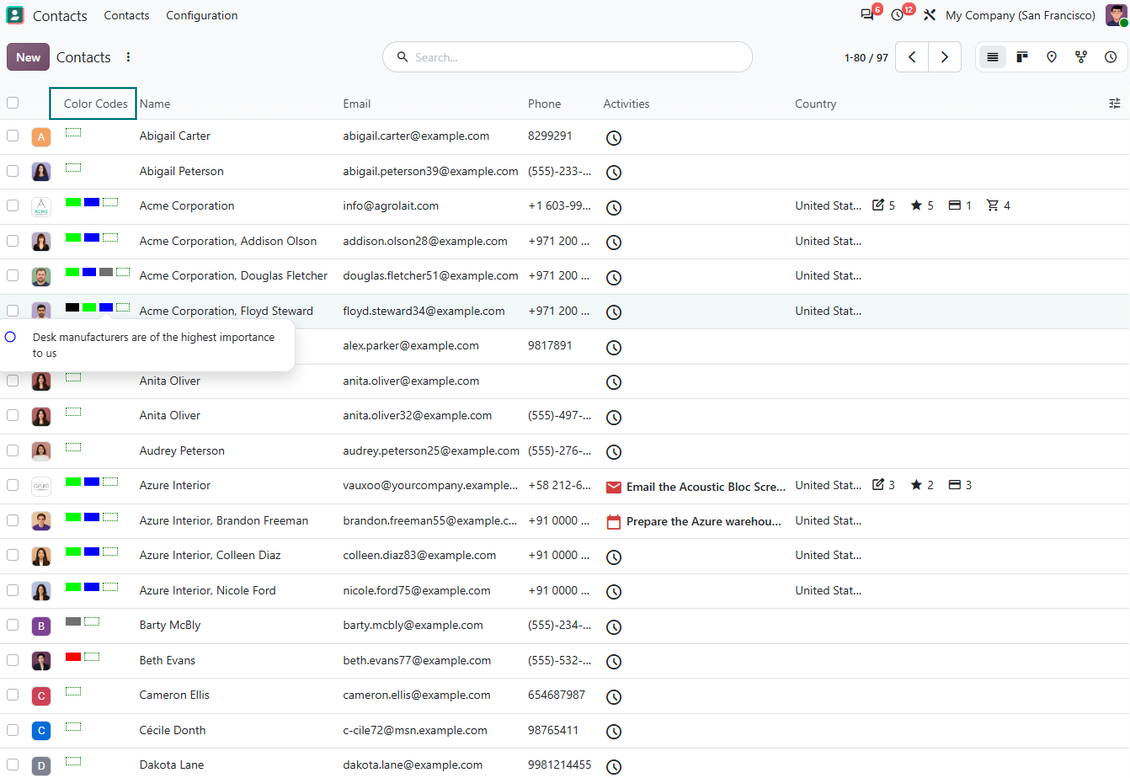Check the Cameron Ellis row checkbox
Viewport: 1130px width, 778px height.
tap(13, 694)
